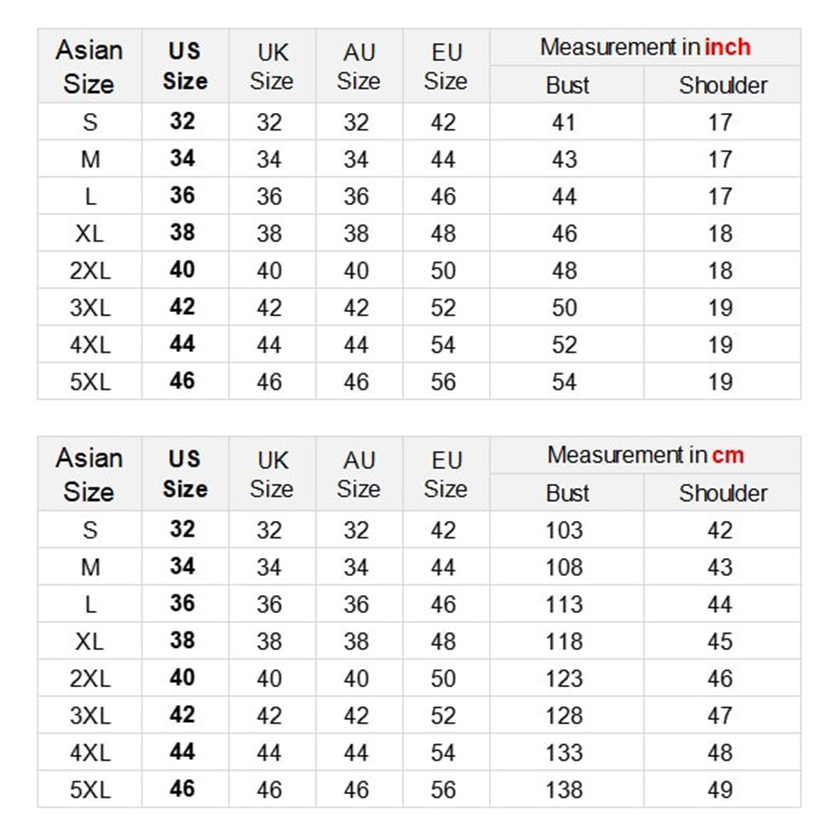The image size is (833, 833).
Task: Click the 'EU Size' header in inch table
Action: click(445, 66)
